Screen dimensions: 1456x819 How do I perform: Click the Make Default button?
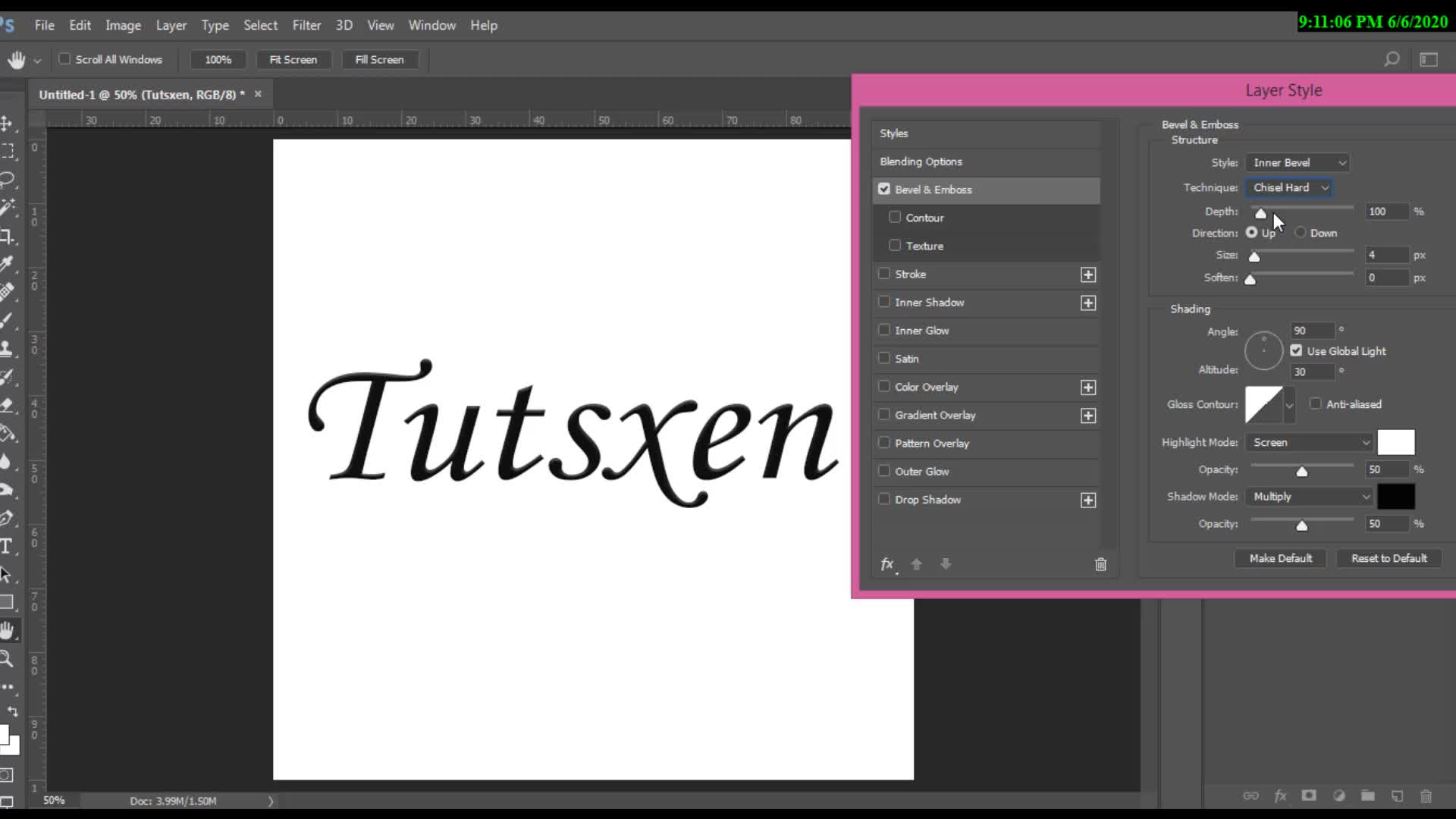pos(1280,558)
